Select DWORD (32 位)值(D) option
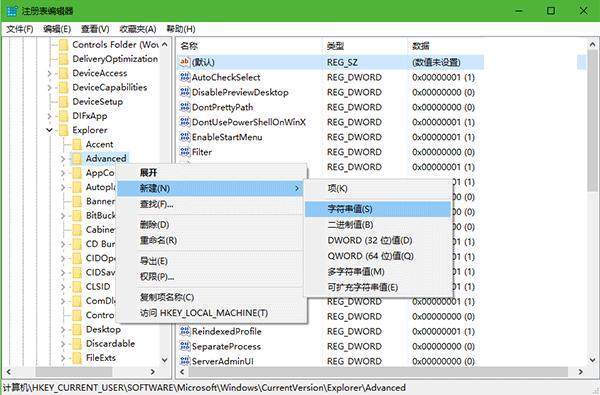The height and width of the screenshot is (395, 600). pos(378,240)
